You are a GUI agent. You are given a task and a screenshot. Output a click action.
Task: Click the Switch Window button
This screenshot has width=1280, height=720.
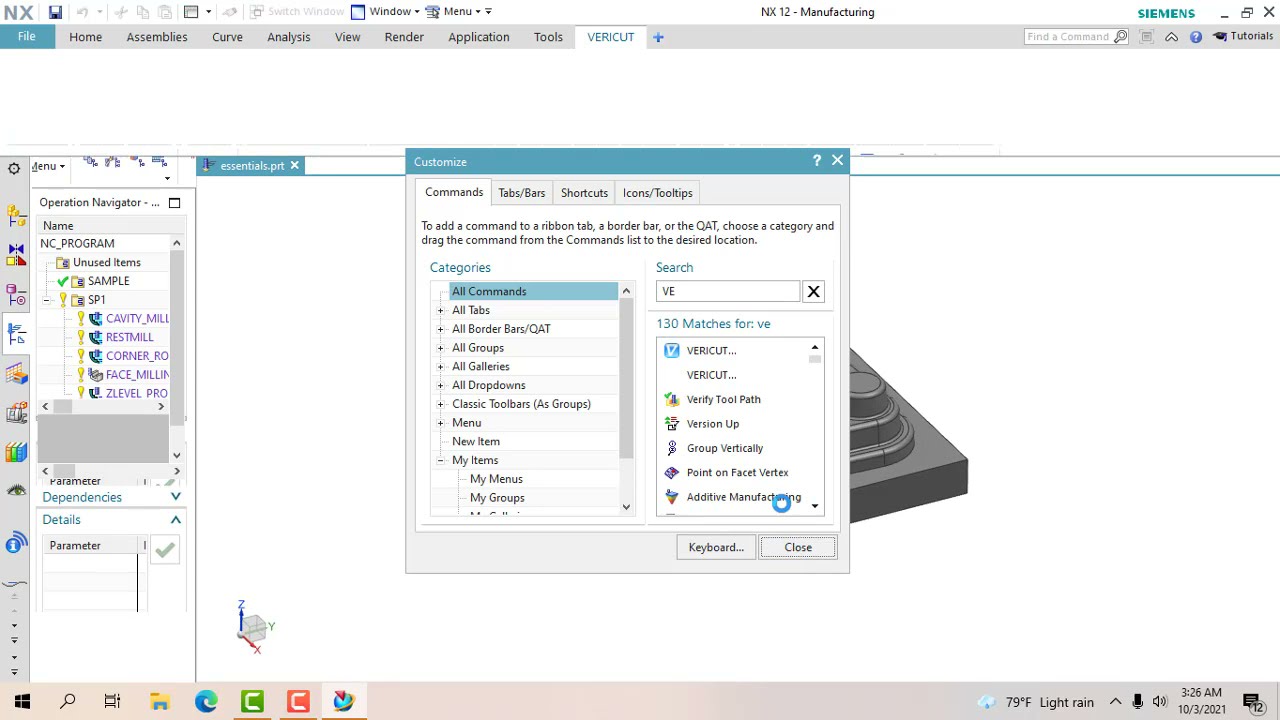[297, 11]
